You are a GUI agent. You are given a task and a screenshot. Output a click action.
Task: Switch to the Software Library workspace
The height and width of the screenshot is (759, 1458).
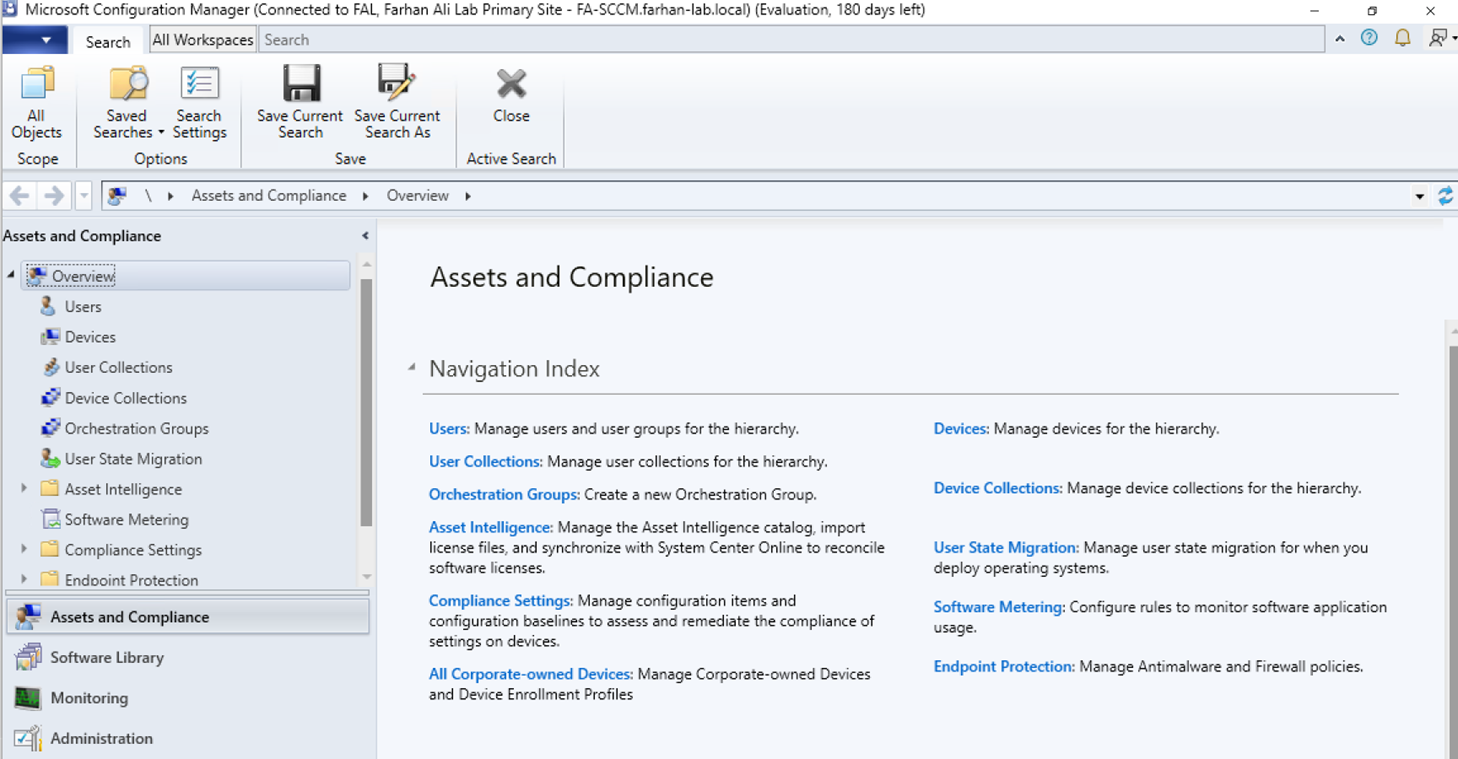pyautogui.click(x=107, y=657)
